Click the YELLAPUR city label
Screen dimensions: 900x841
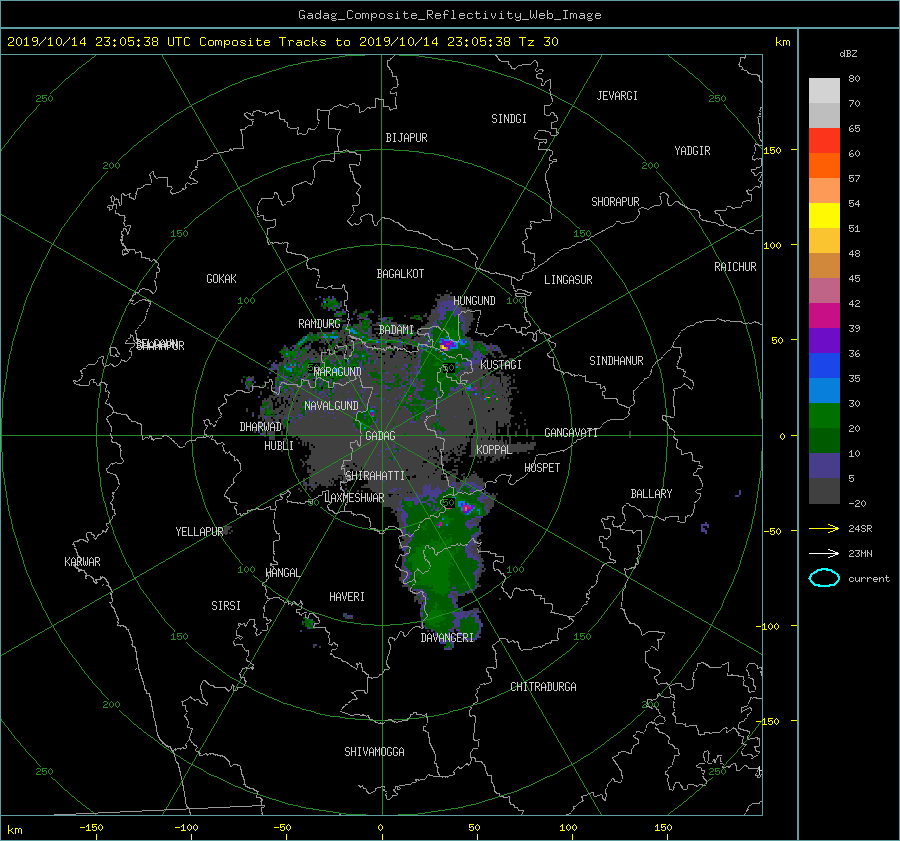click(x=199, y=532)
